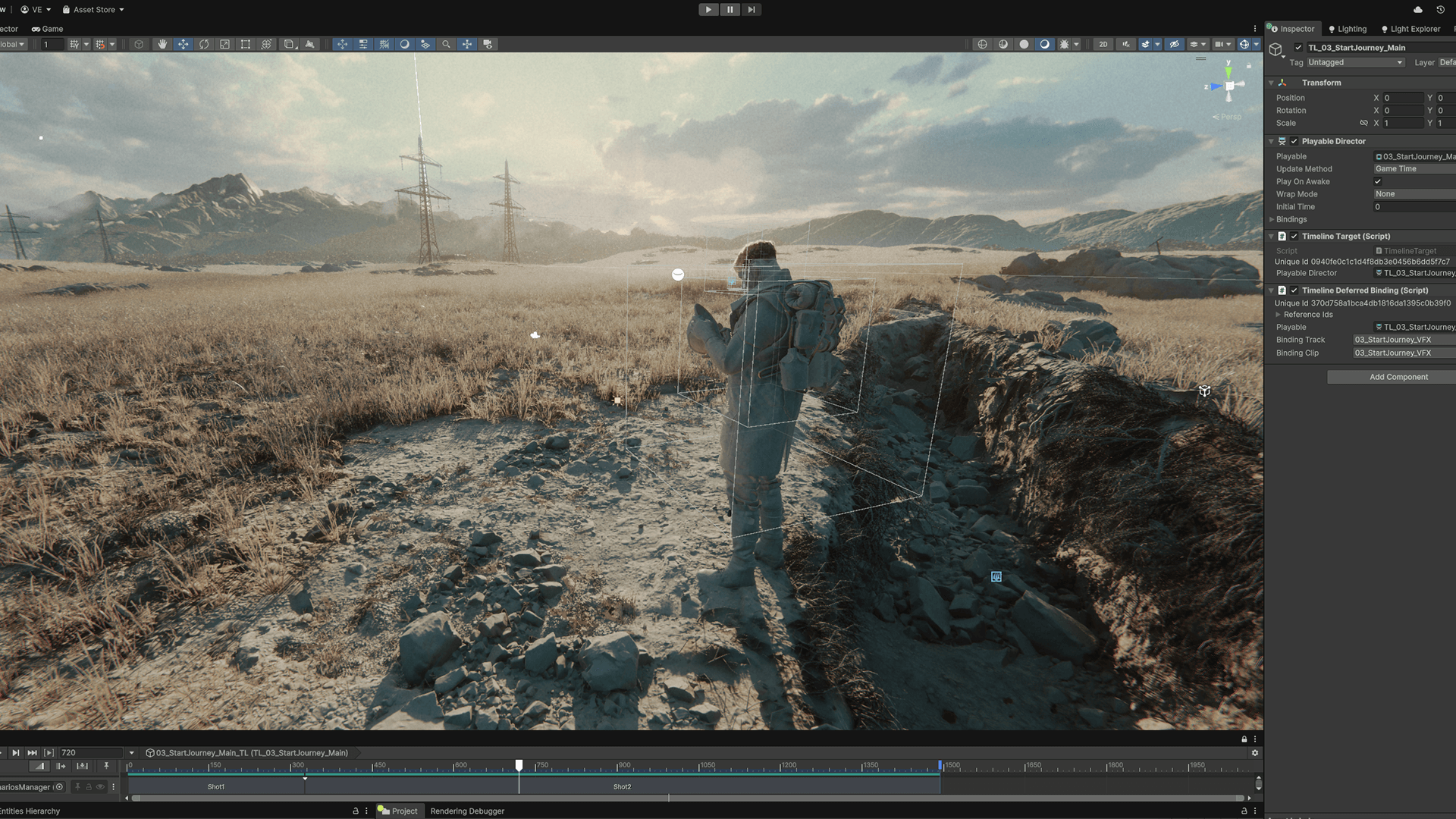This screenshot has width=1456, height=819.
Task: Click the Shot2 timeline clip
Action: (x=622, y=786)
